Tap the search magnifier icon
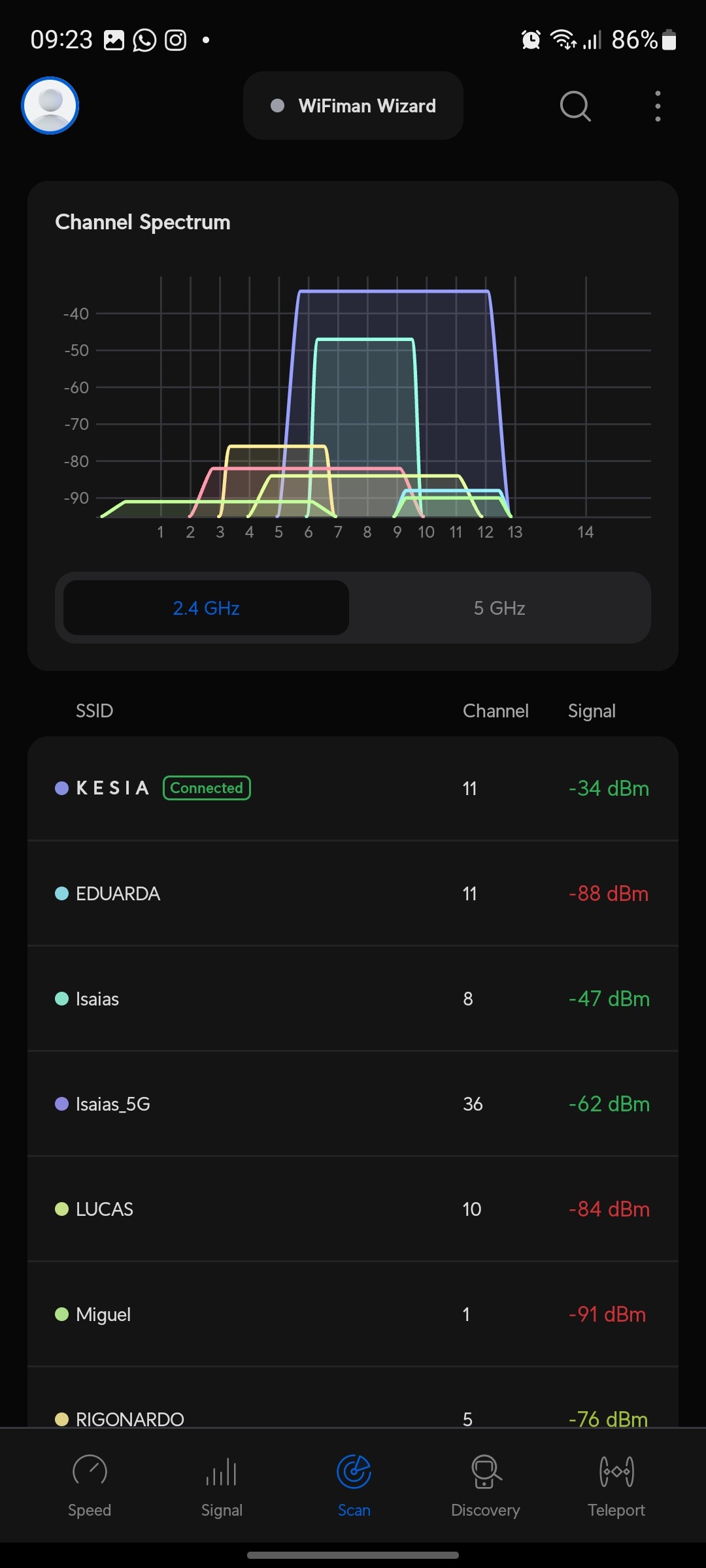The width and height of the screenshot is (706, 1568). point(575,106)
